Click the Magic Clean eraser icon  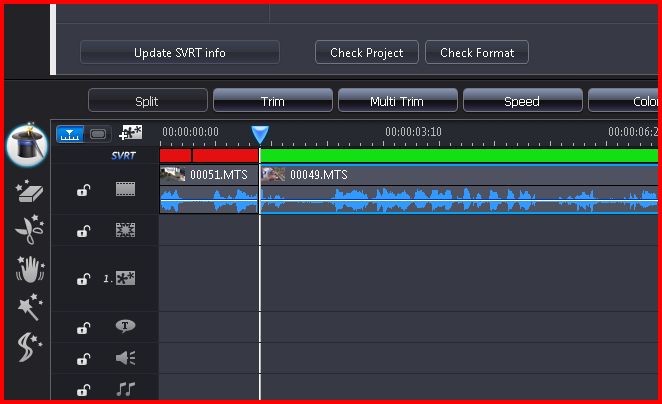click(29, 192)
